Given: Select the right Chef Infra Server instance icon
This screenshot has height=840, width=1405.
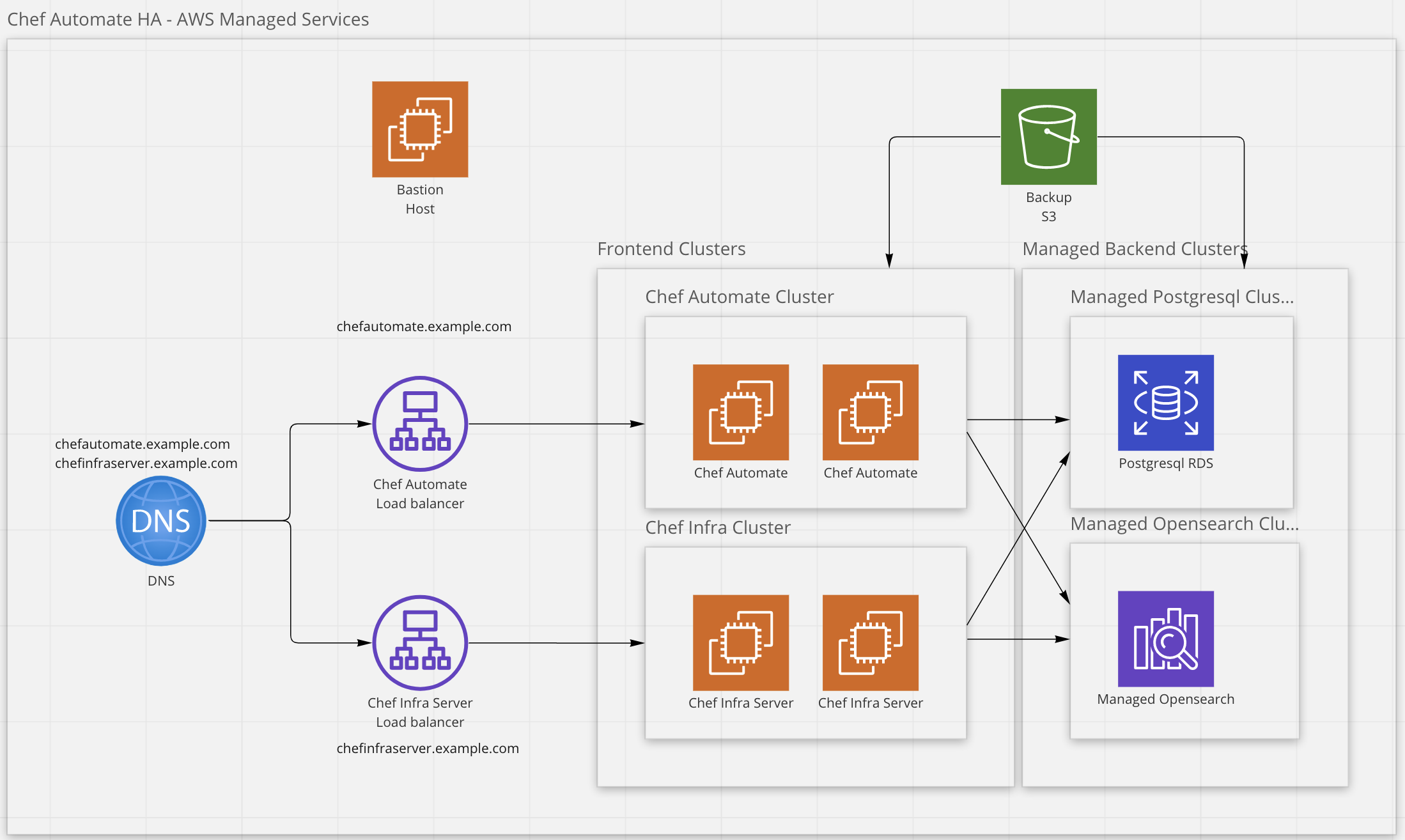Looking at the screenshot, I should [x=871, y=643].
